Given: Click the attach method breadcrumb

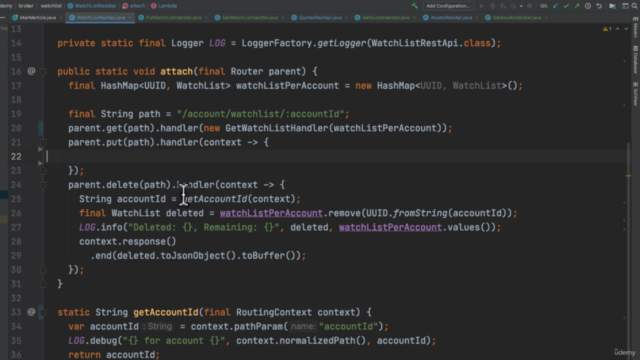Looking at the screenshot, I should tap(133, 6).
